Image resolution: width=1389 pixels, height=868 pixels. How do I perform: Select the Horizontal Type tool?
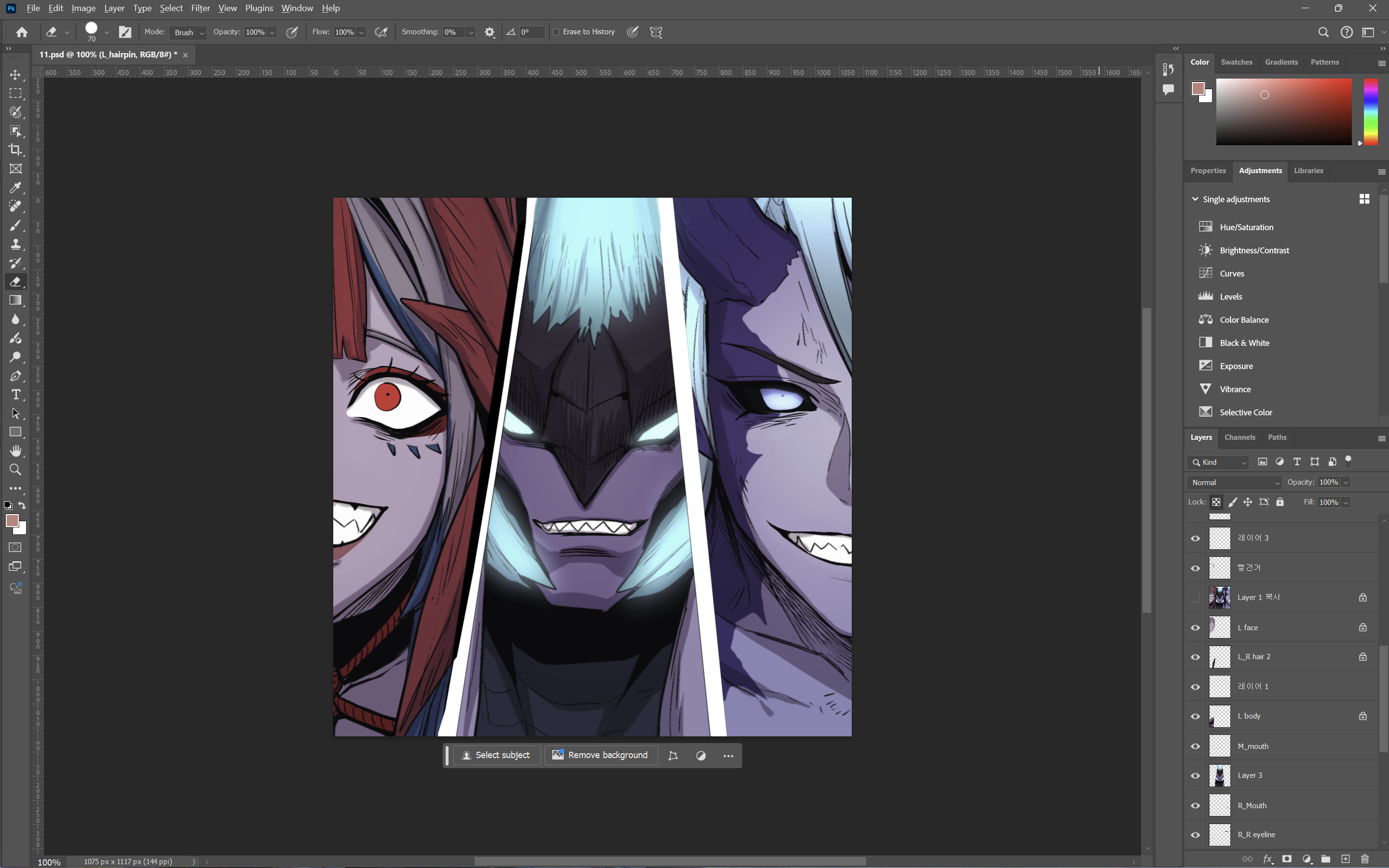[15, 394]
